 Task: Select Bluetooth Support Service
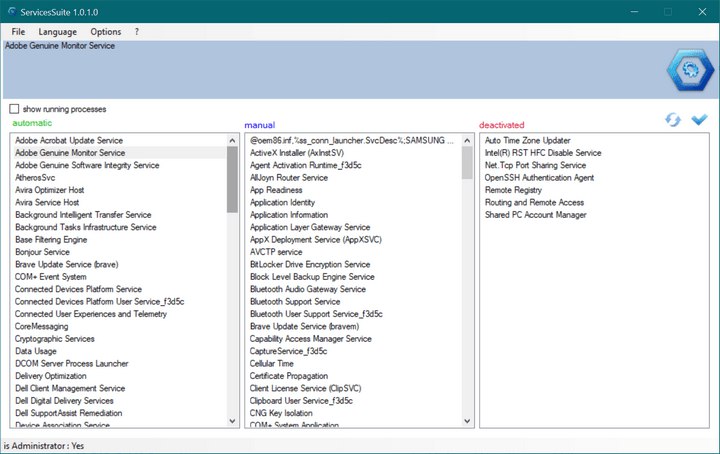pyautogui.click(x=295, y=302)
